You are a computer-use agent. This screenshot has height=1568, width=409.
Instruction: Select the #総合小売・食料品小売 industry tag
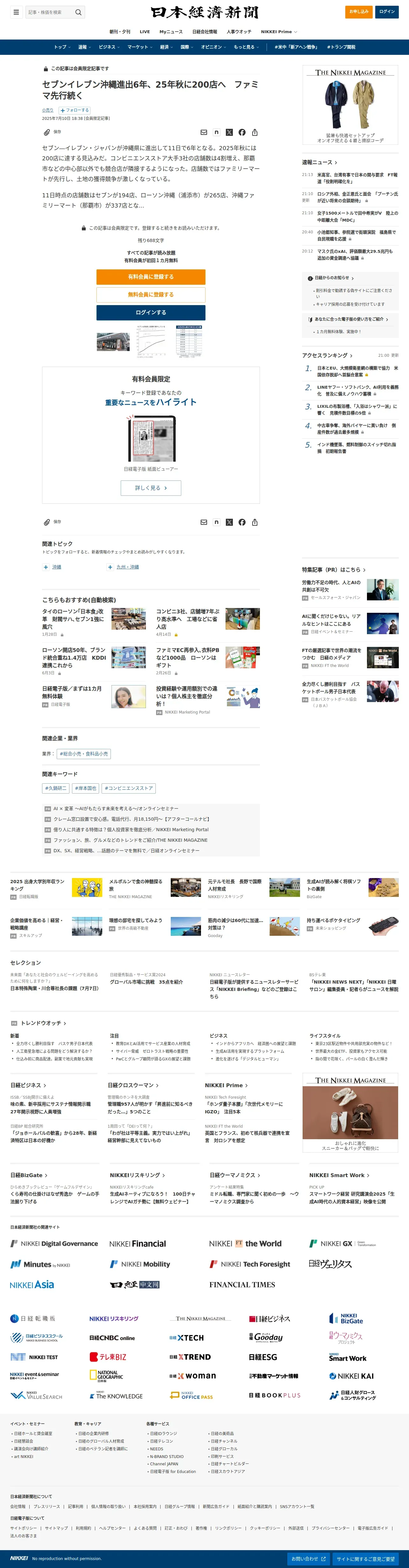(x=84, y=754)
